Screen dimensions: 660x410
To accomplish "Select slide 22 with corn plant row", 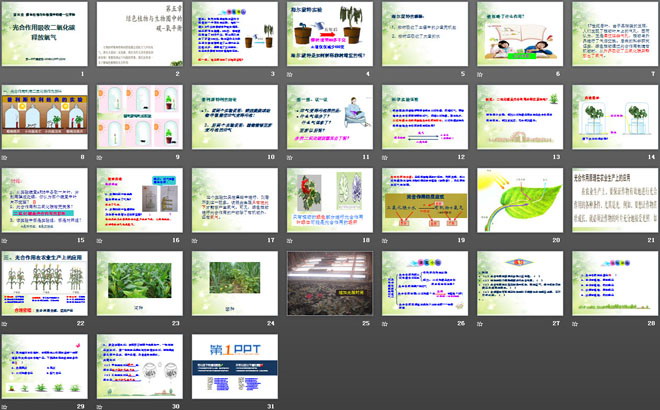I will tap(46, 284).
